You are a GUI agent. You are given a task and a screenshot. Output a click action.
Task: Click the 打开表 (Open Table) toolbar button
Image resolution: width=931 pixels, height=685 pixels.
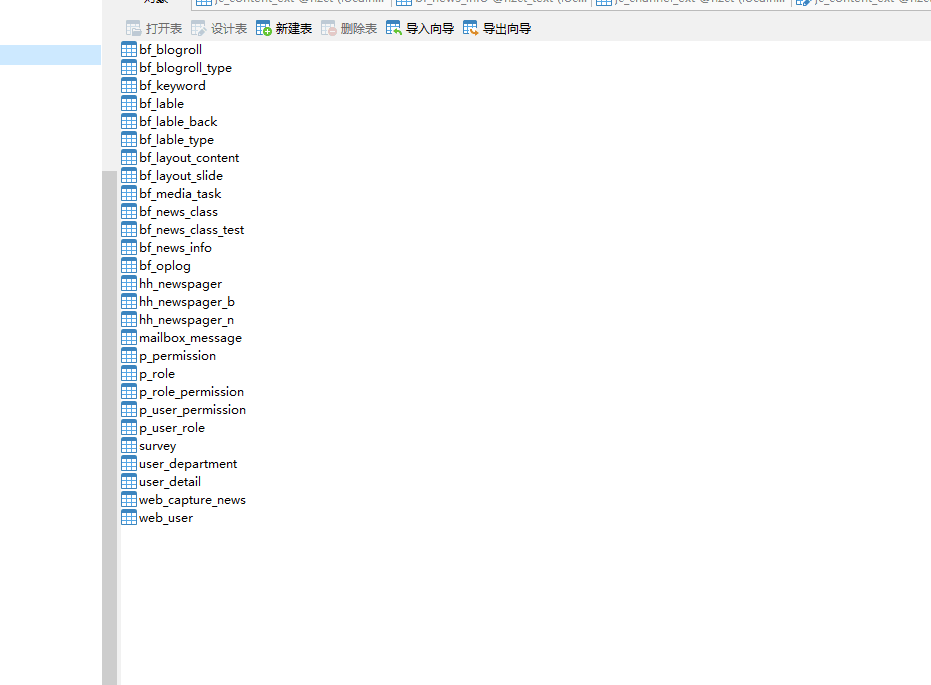[154, 28]
